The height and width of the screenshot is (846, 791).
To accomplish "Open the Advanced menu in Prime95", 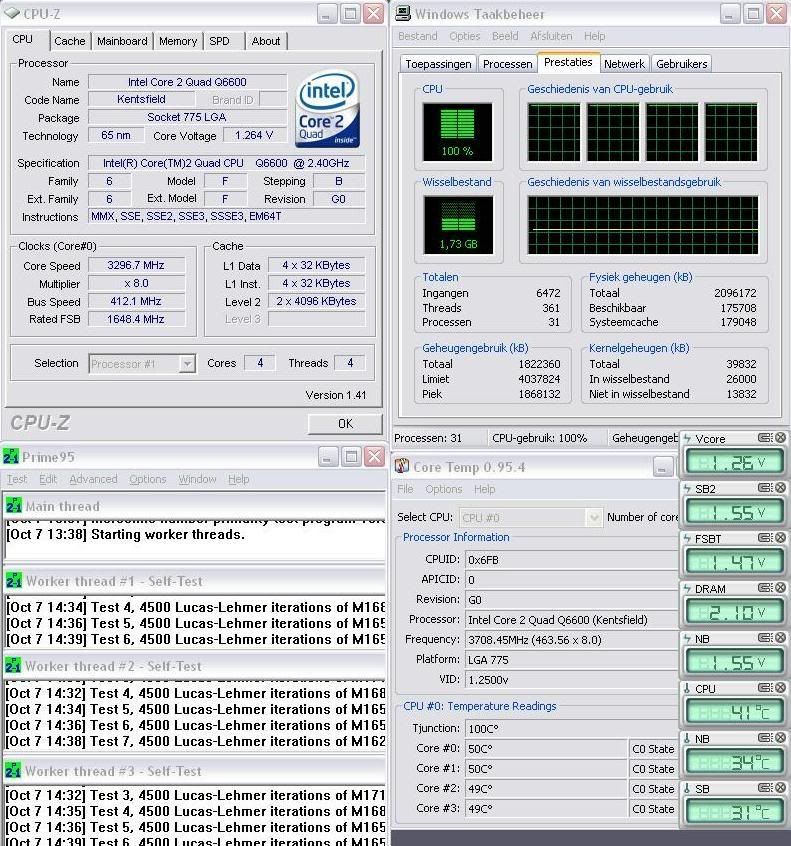I will [93, 479].
